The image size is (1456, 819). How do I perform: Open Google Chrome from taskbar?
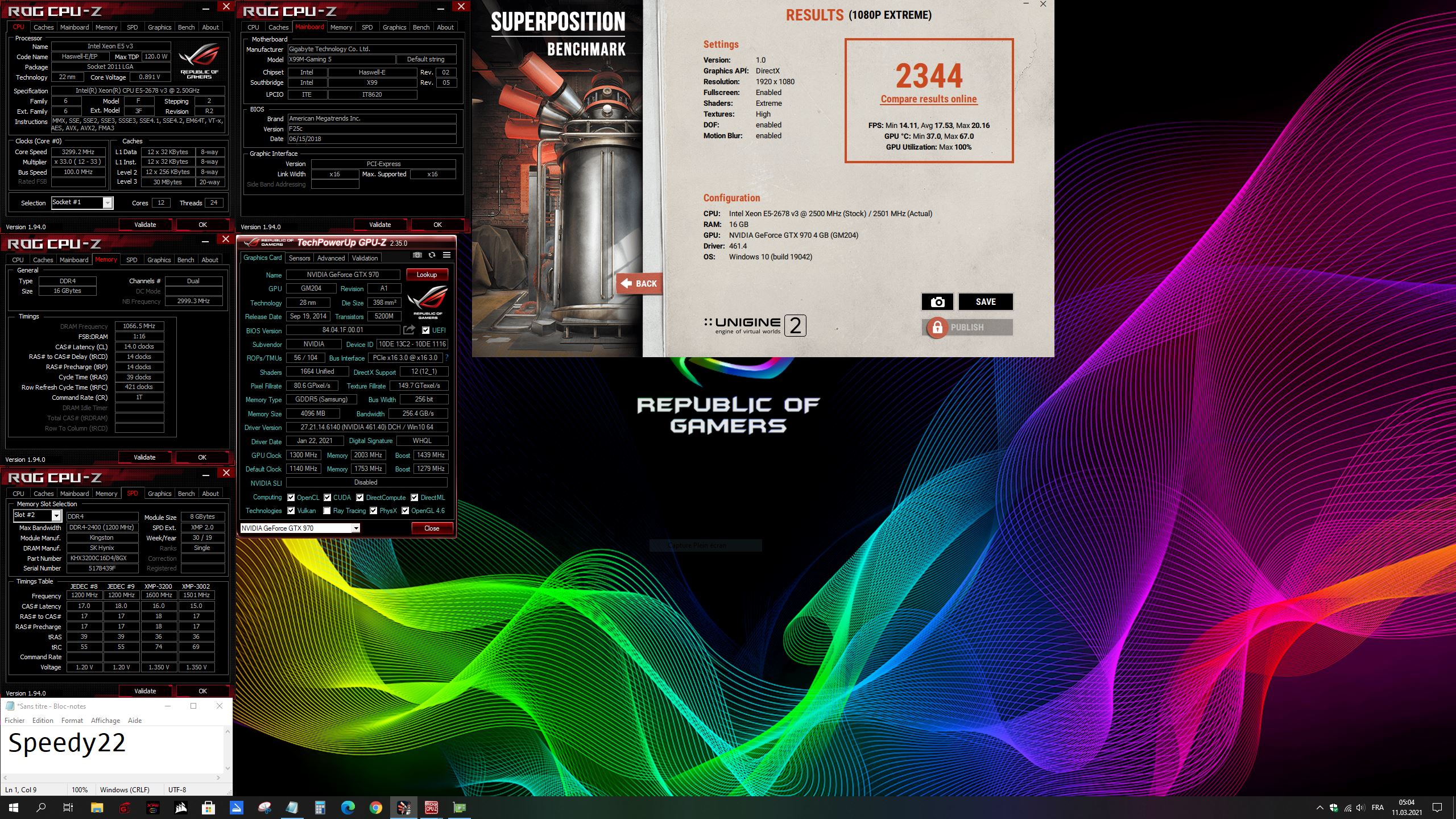(x=375, y=808)
